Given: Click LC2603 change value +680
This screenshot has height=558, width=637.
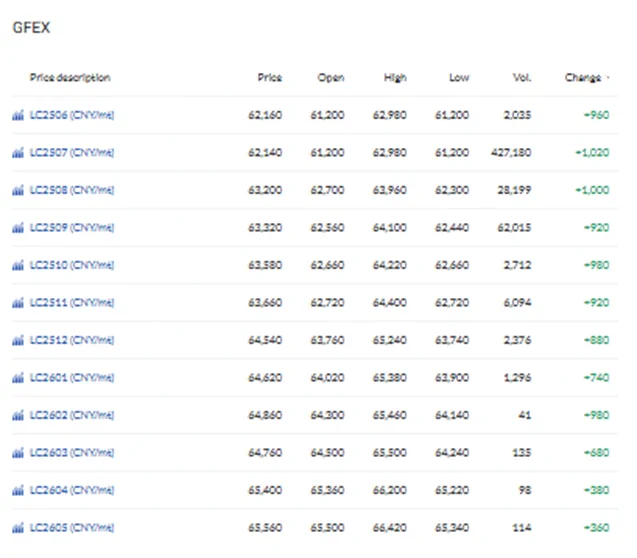Looking at the screenshot, I should tap(597, 452).
